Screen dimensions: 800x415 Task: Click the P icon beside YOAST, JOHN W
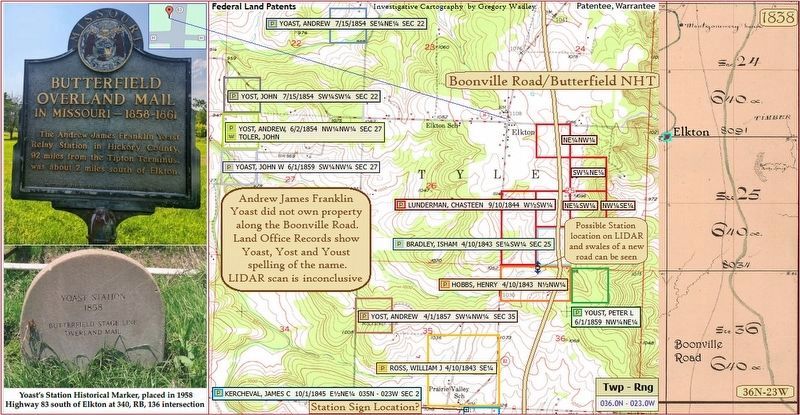point(229,167)
